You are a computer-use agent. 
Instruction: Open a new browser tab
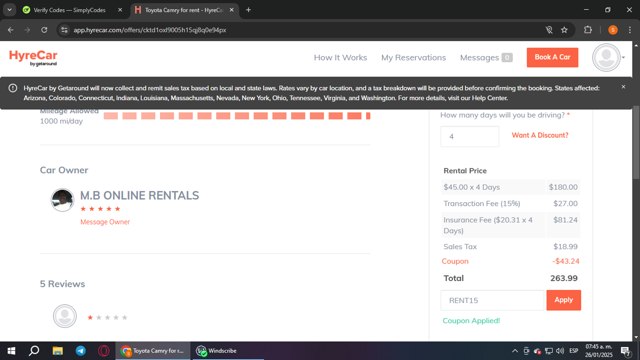click(248, 10)
